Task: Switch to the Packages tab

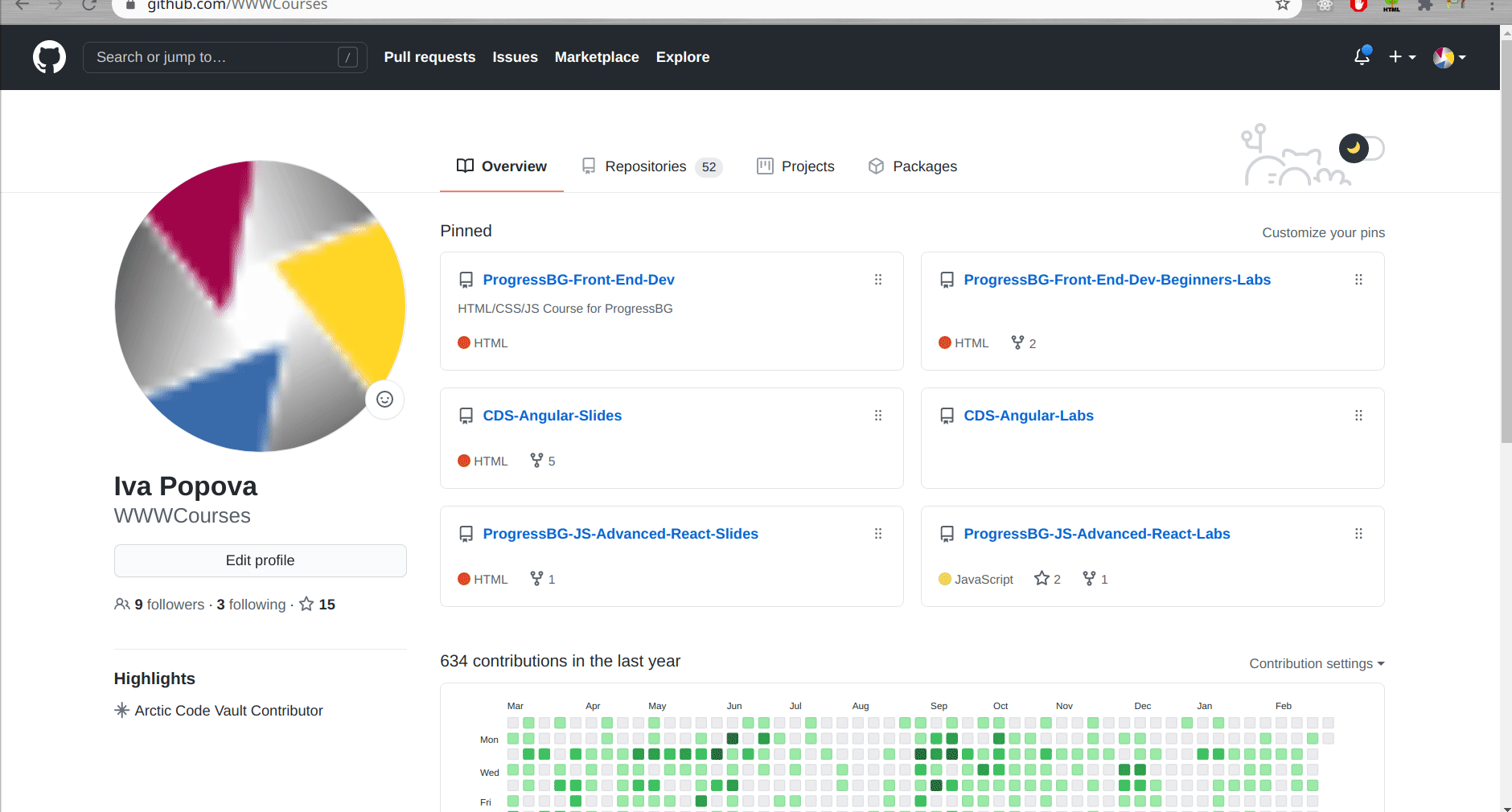Action: pos(913,166)
